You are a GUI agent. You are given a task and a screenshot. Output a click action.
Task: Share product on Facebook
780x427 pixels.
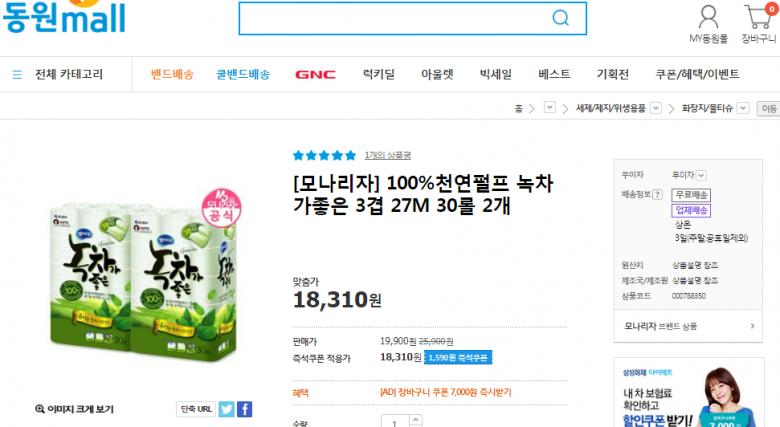pos(244,408)
